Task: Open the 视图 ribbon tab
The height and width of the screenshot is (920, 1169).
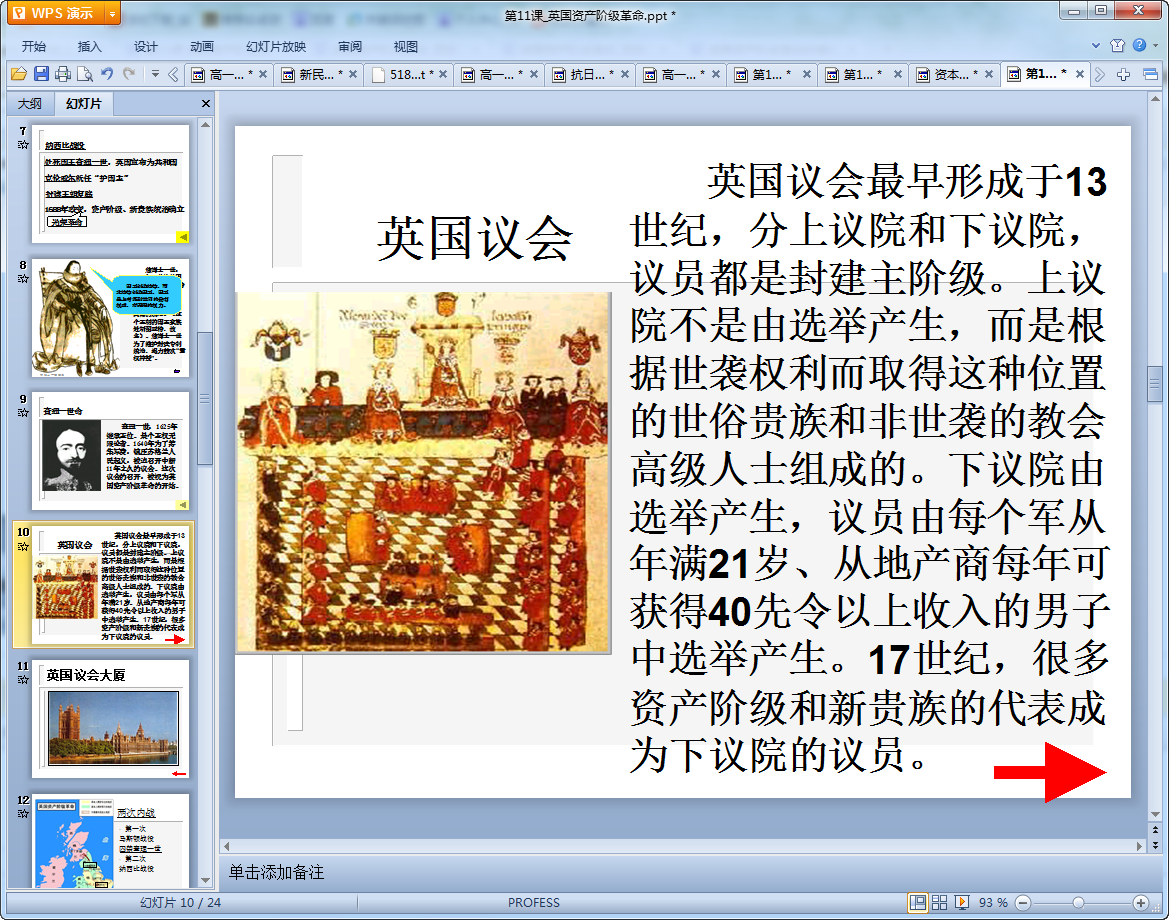Action: [406, 46]
